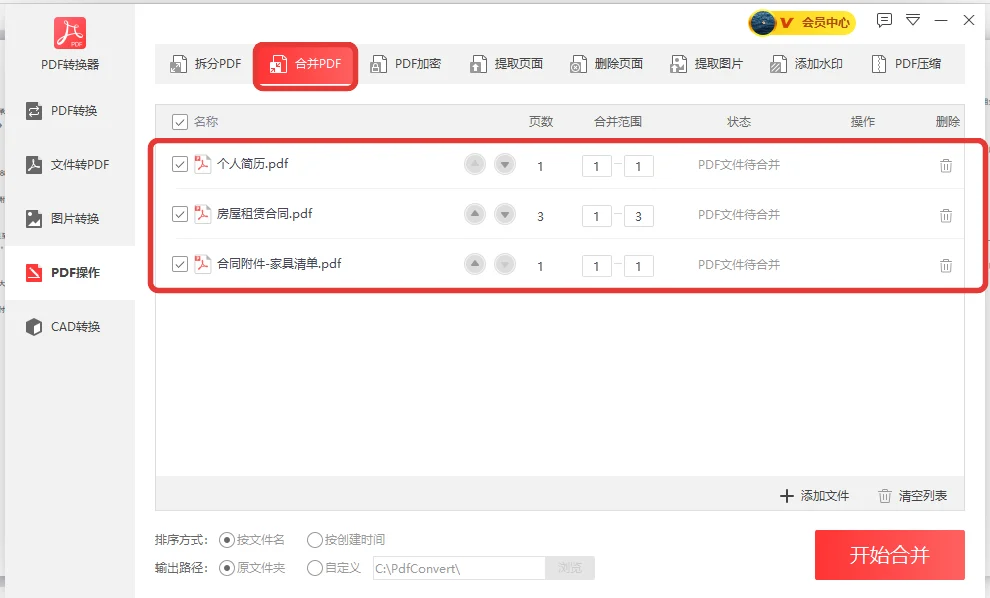Delete 合同附件-家具清单.pdf using trash icon

coord(946,266)
